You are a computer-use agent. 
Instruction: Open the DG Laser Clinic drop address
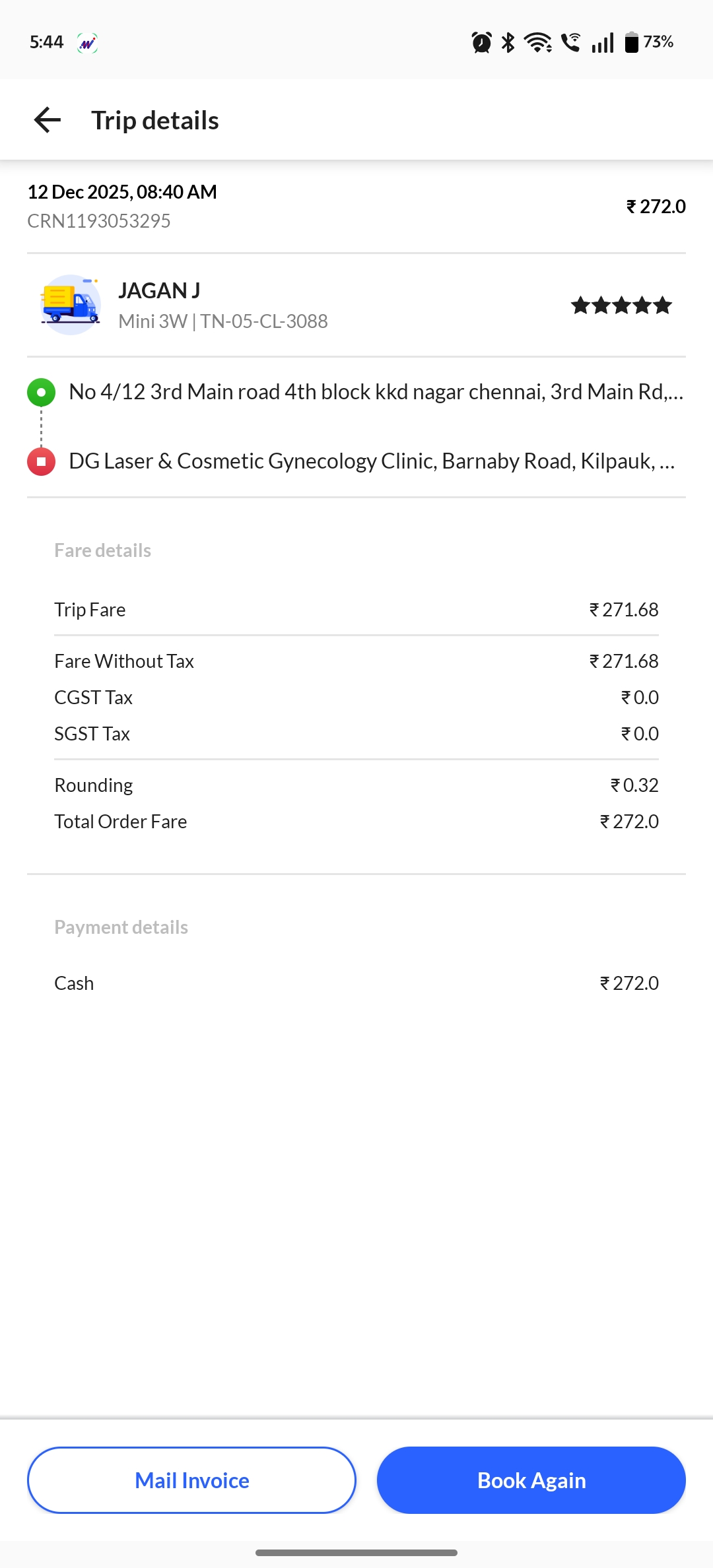[372, 461]
